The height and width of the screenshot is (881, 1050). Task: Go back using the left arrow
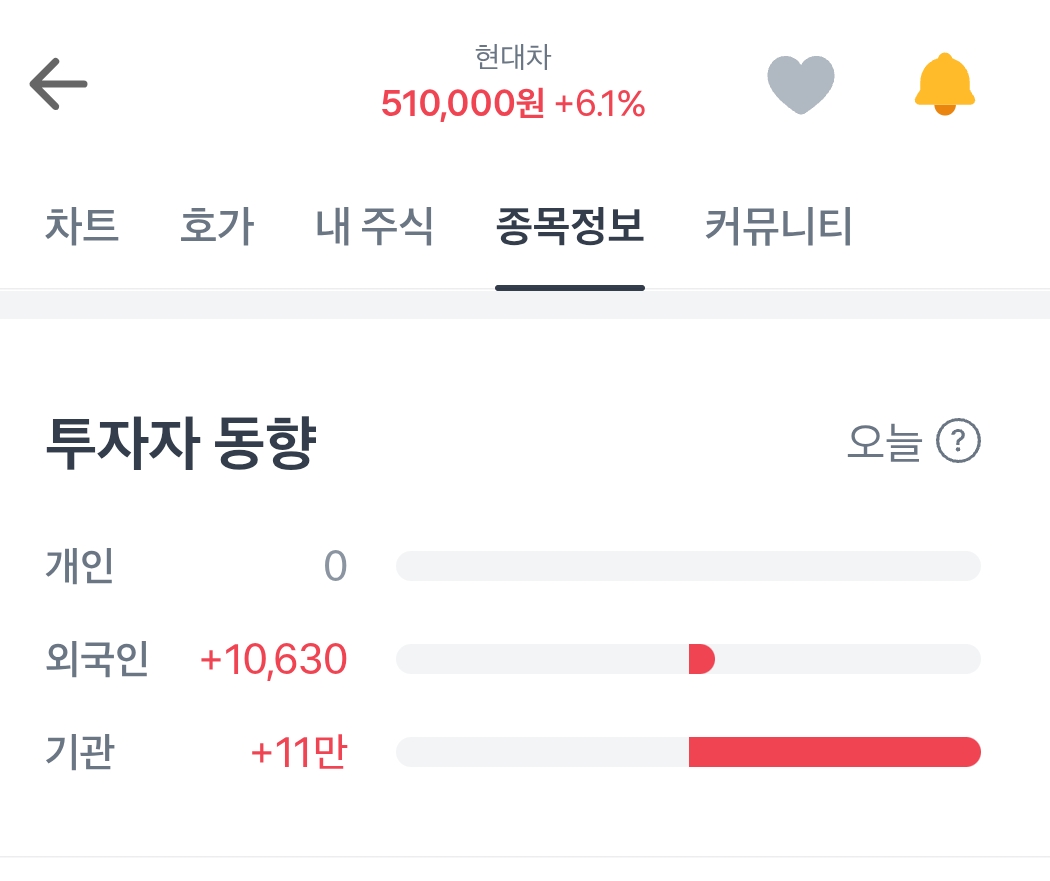pyautogui.click(x=59, y=84)
